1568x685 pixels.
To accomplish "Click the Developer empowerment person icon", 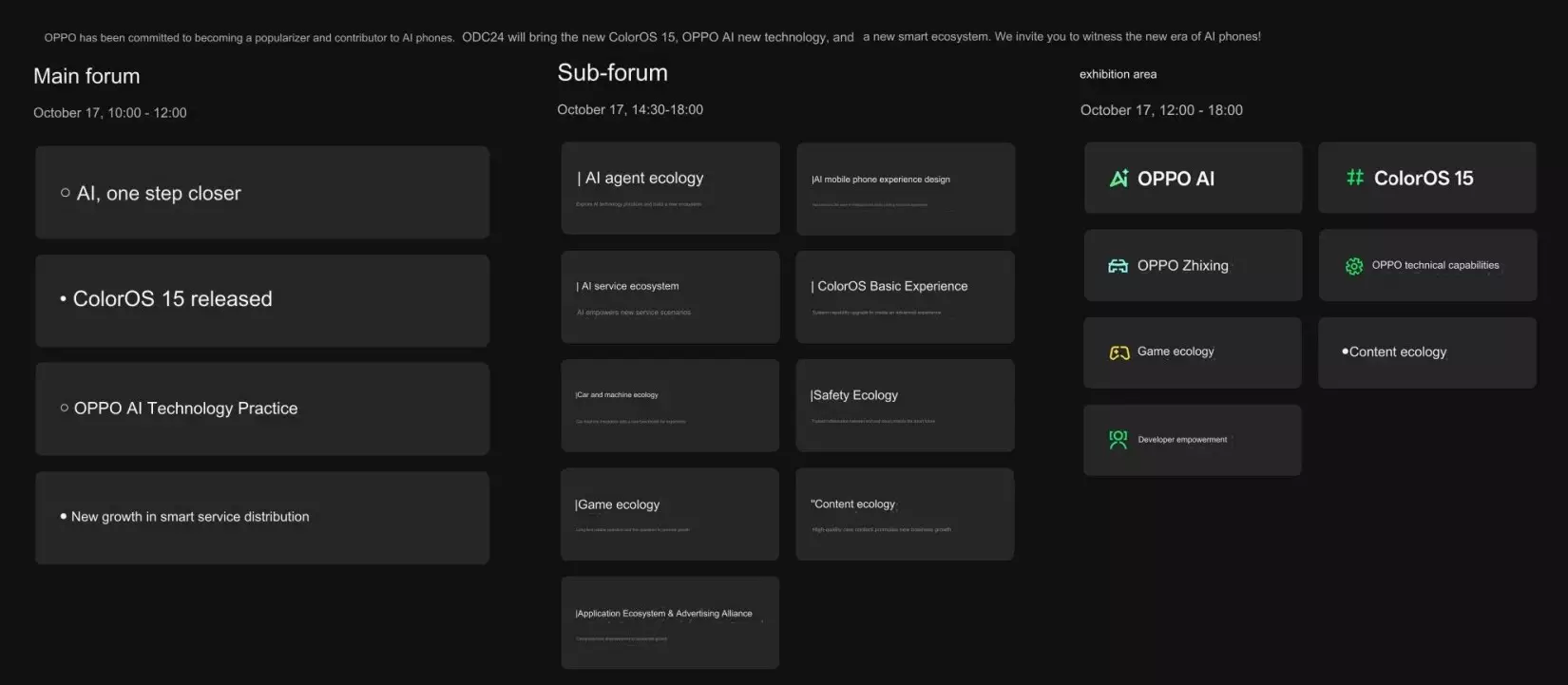I will (1119, 440).
